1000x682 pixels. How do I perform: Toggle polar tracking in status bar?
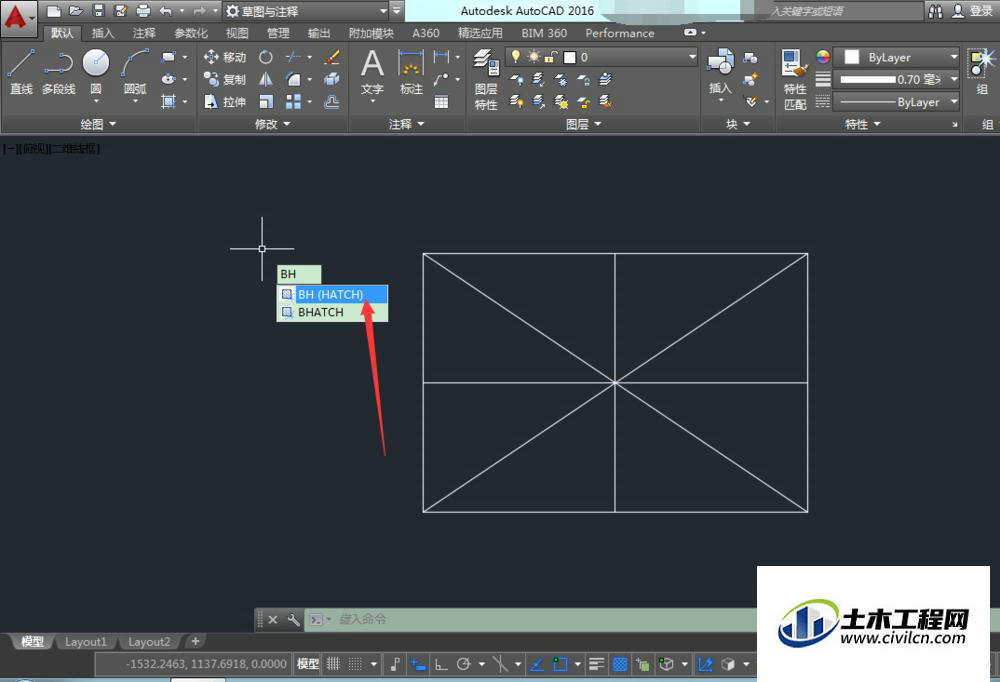click(464, 664)
